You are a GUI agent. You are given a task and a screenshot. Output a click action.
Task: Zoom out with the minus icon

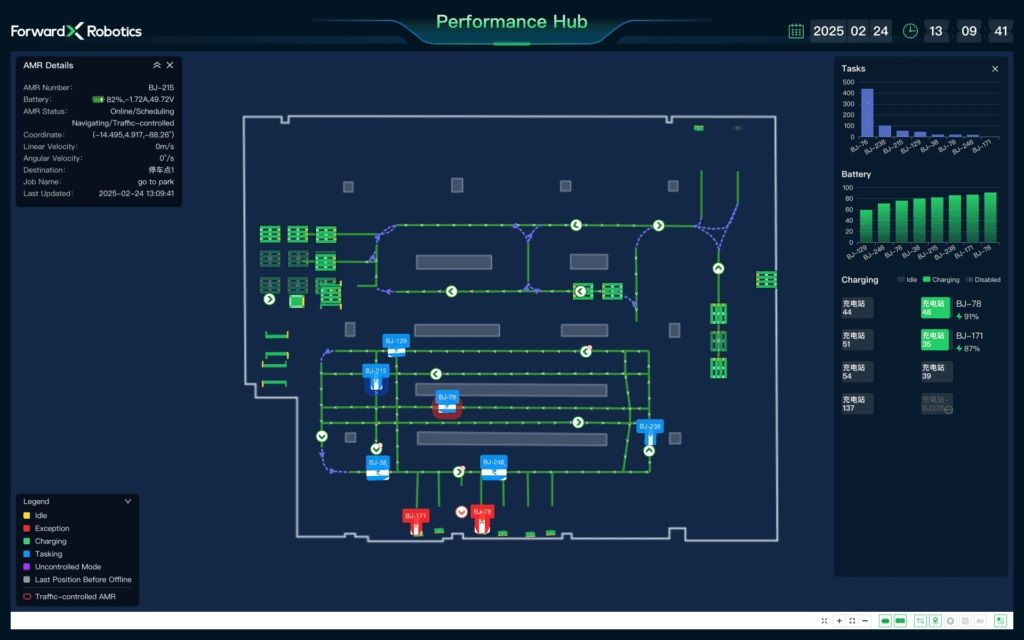865,621
